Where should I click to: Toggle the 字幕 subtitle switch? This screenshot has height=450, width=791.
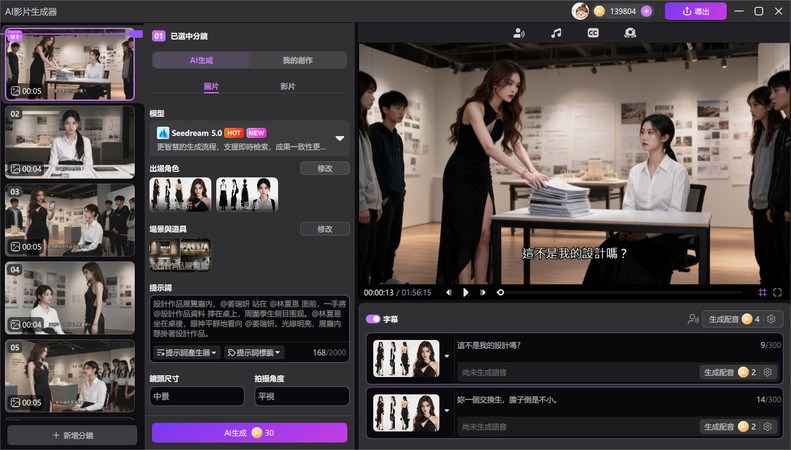[373, 319]
